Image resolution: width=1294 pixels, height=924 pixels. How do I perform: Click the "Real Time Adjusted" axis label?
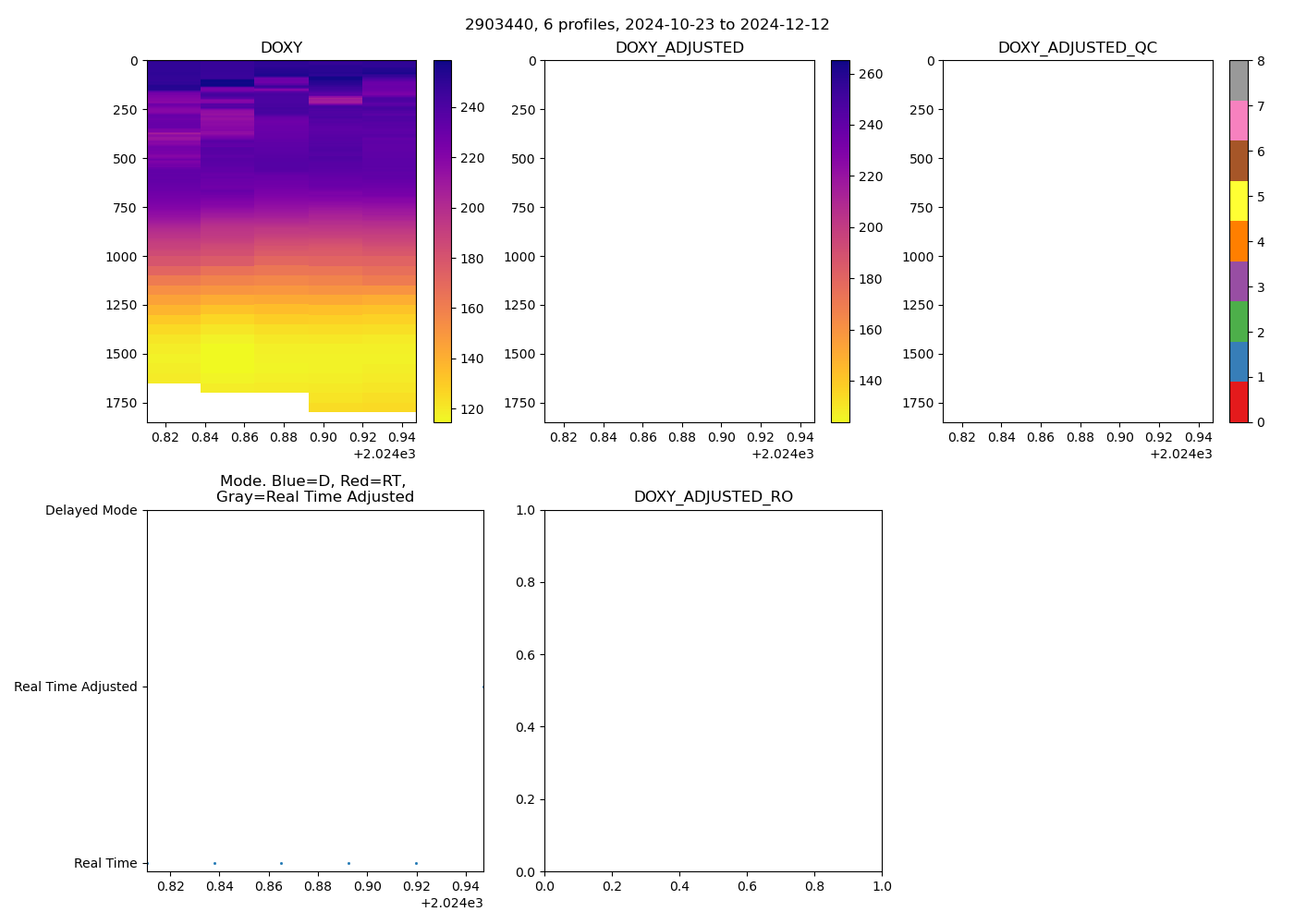76,687
